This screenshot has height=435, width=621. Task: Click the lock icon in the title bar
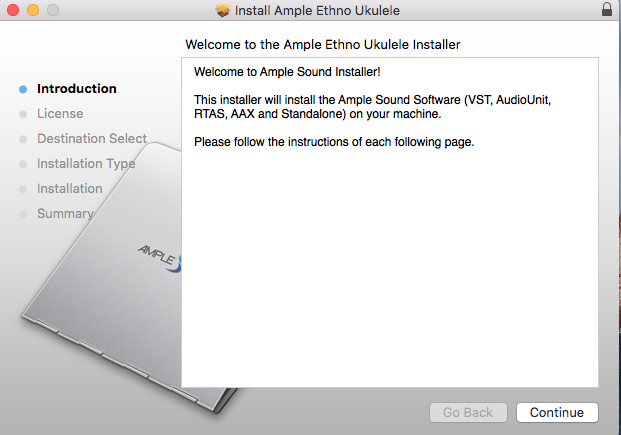tap(606, 10)
